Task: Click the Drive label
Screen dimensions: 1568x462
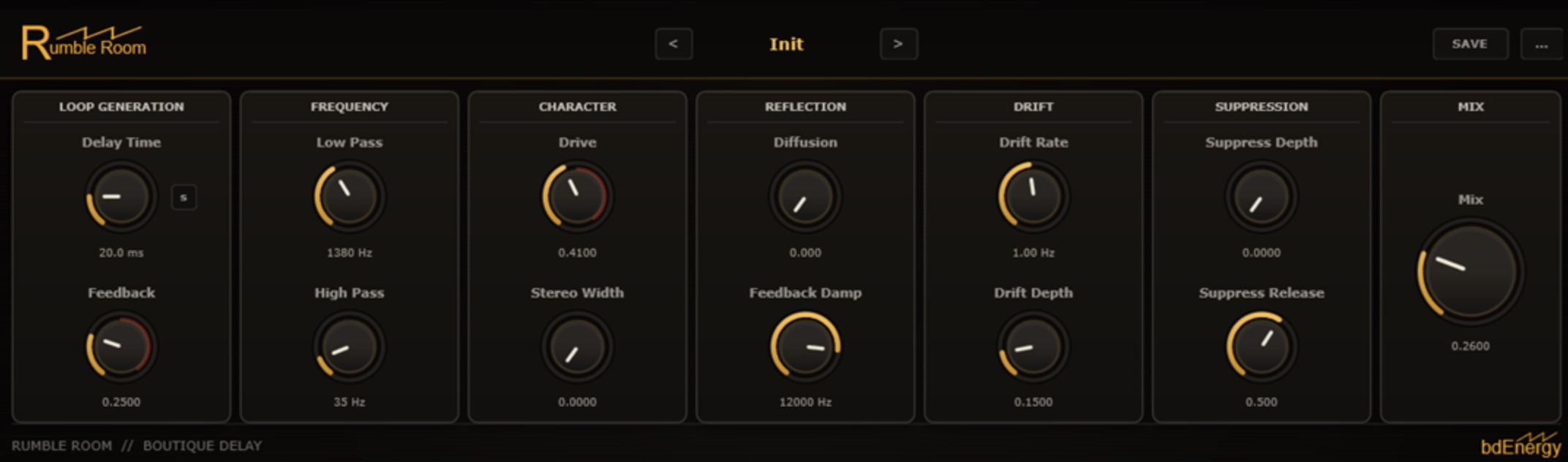Action: click(578, 143)
